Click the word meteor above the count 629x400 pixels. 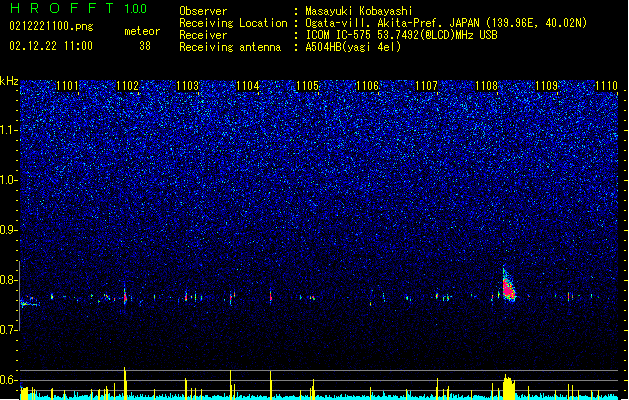click(x=142, y=31)
